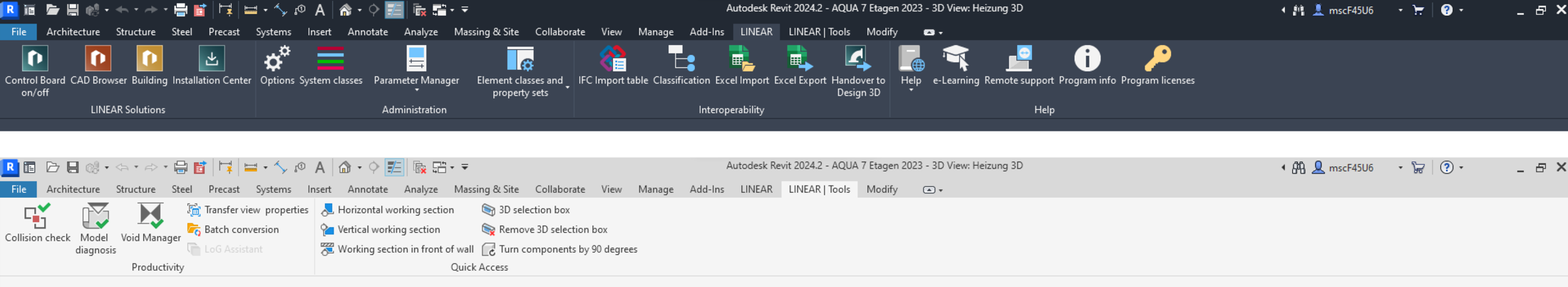Click binoculars search icon in light window
Image resolution: width=1568 pixels, height=287 pixels.
coord(1299,167)
